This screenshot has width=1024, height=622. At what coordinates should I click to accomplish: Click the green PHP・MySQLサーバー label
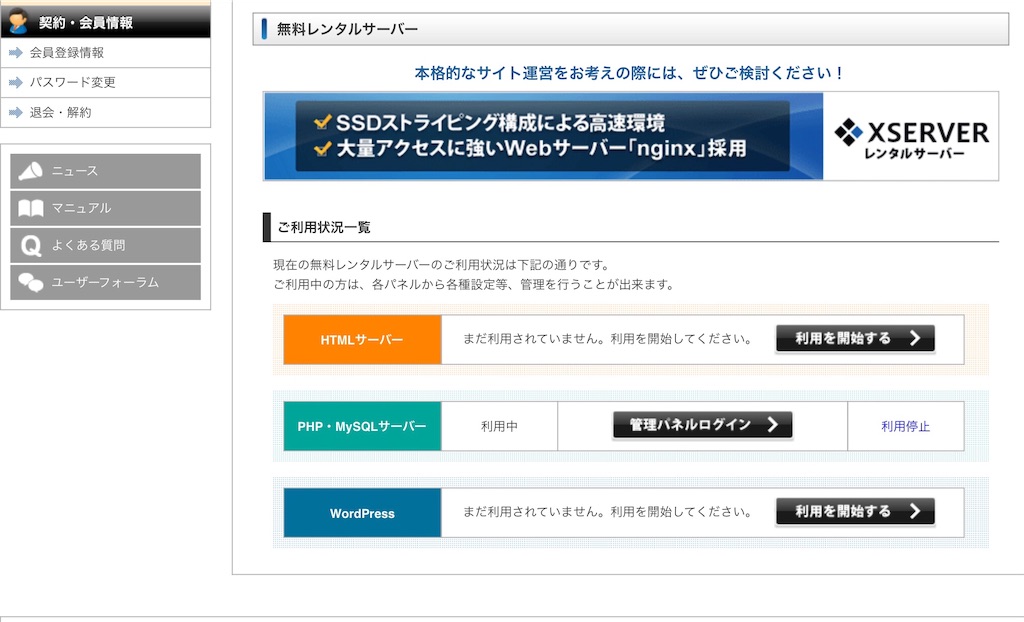[x=362, y=426]
